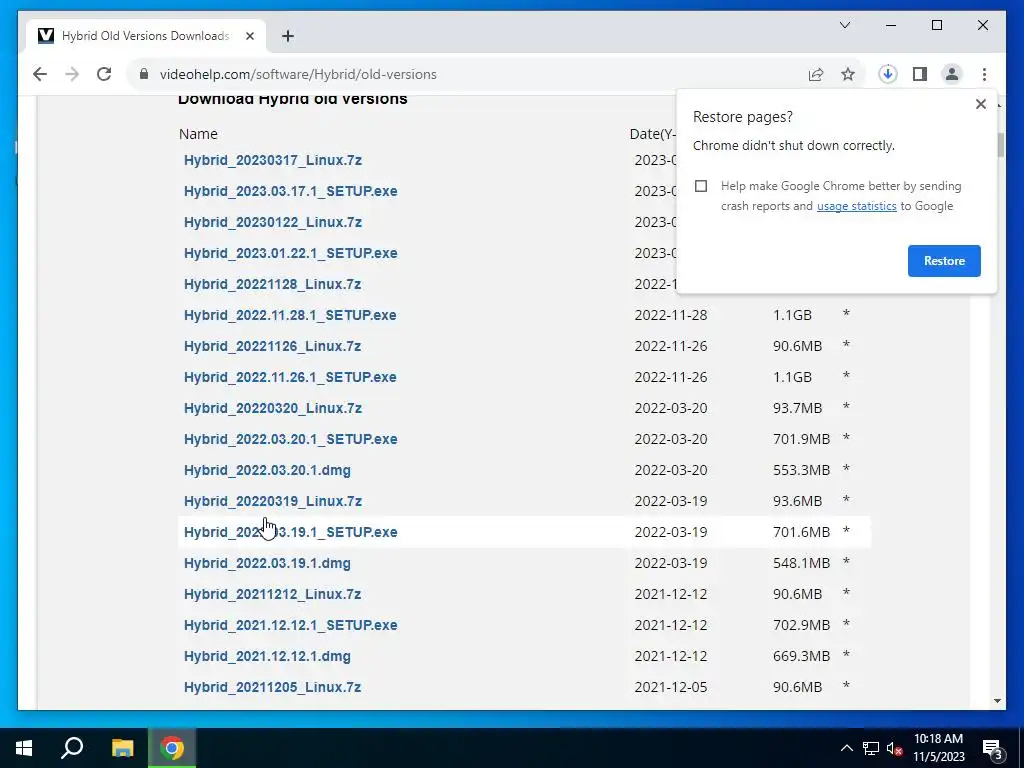Reload the page with the refresh icon

click(x=104, y=74)
